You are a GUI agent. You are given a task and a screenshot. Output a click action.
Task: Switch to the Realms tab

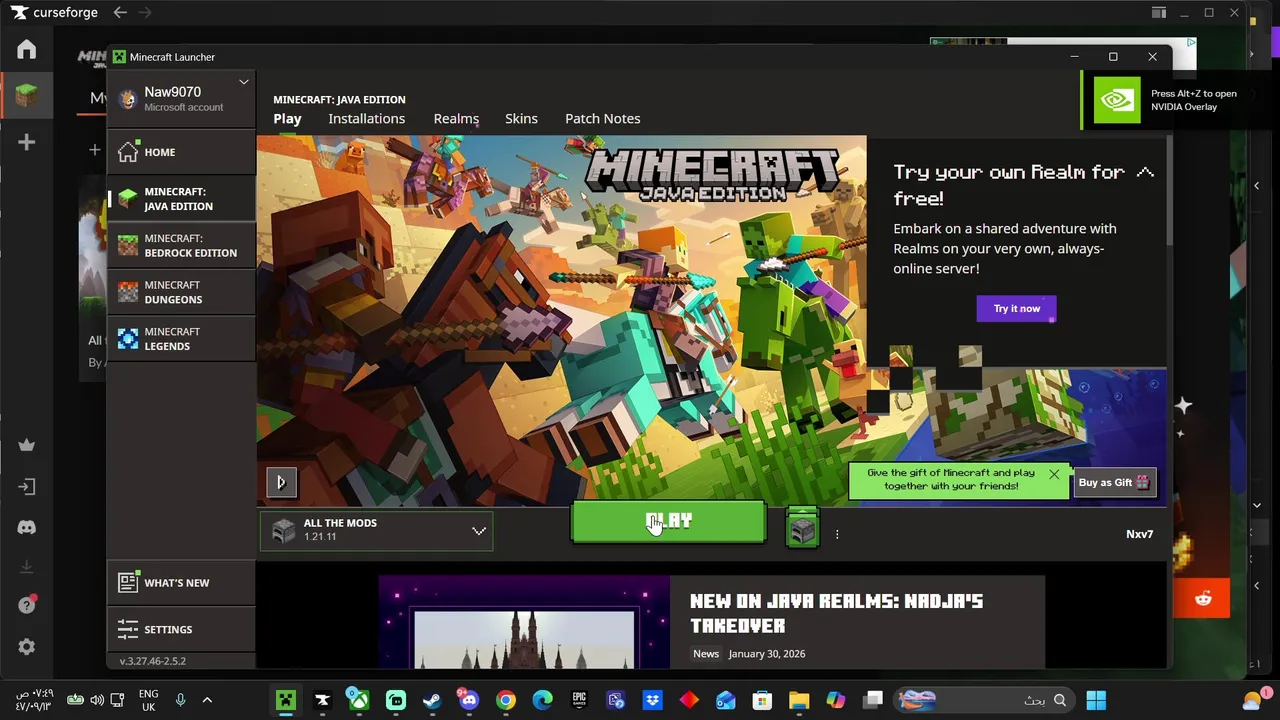pos(456,119)
